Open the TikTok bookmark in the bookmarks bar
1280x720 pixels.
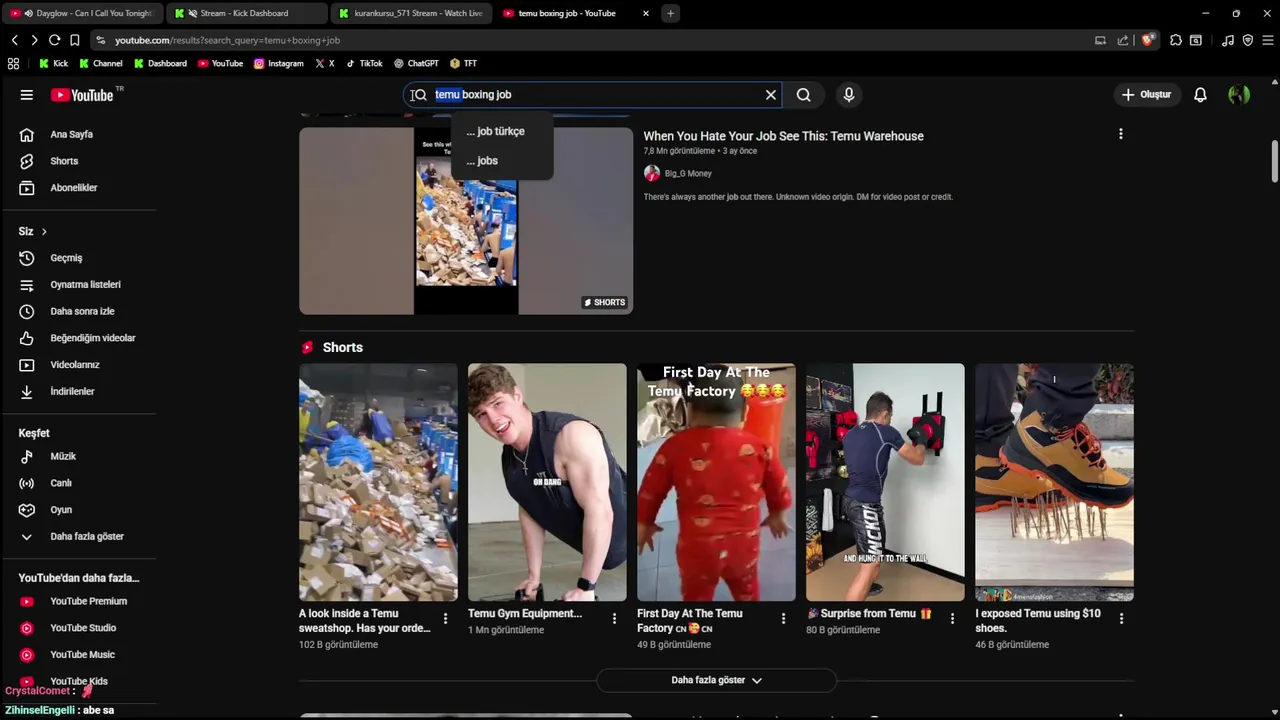click(365, 63)
